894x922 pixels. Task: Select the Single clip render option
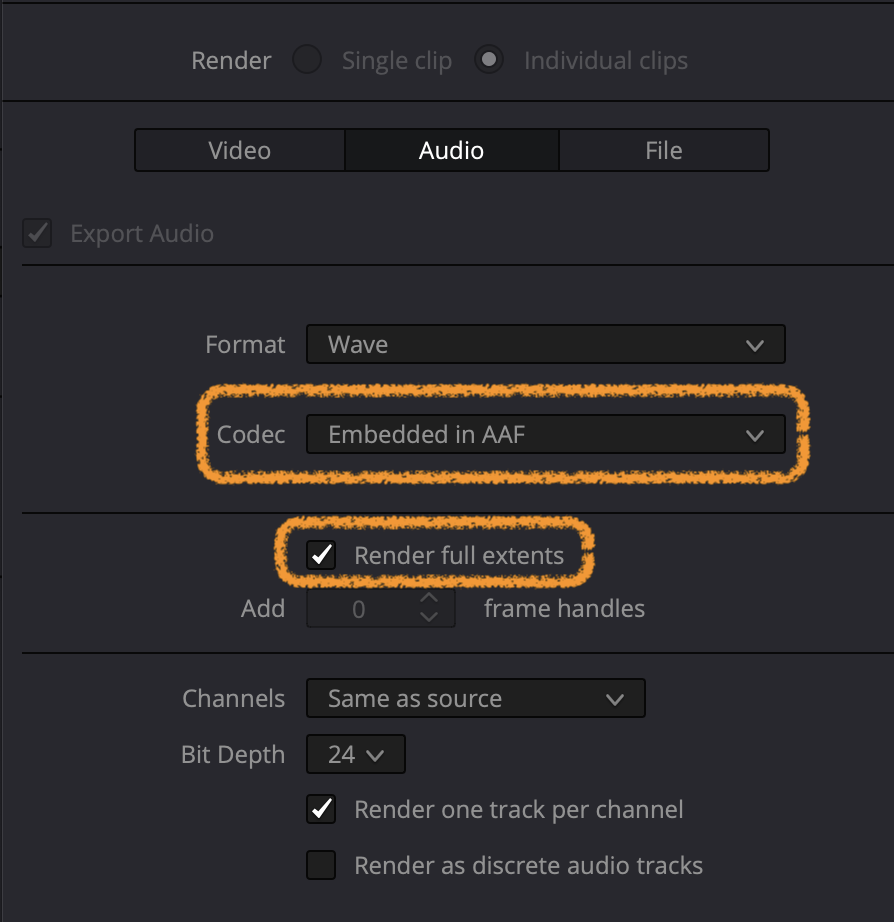coord(307,59)
